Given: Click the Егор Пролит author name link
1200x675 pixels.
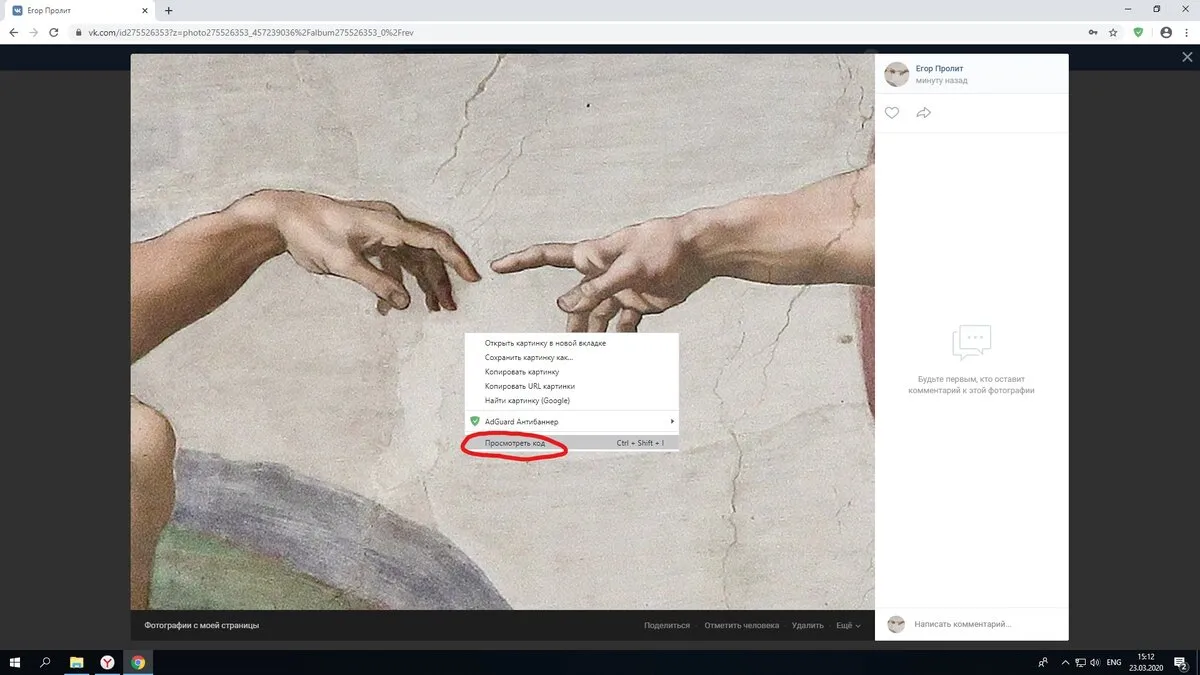Looking at the screenshot, I should point(940,68).
